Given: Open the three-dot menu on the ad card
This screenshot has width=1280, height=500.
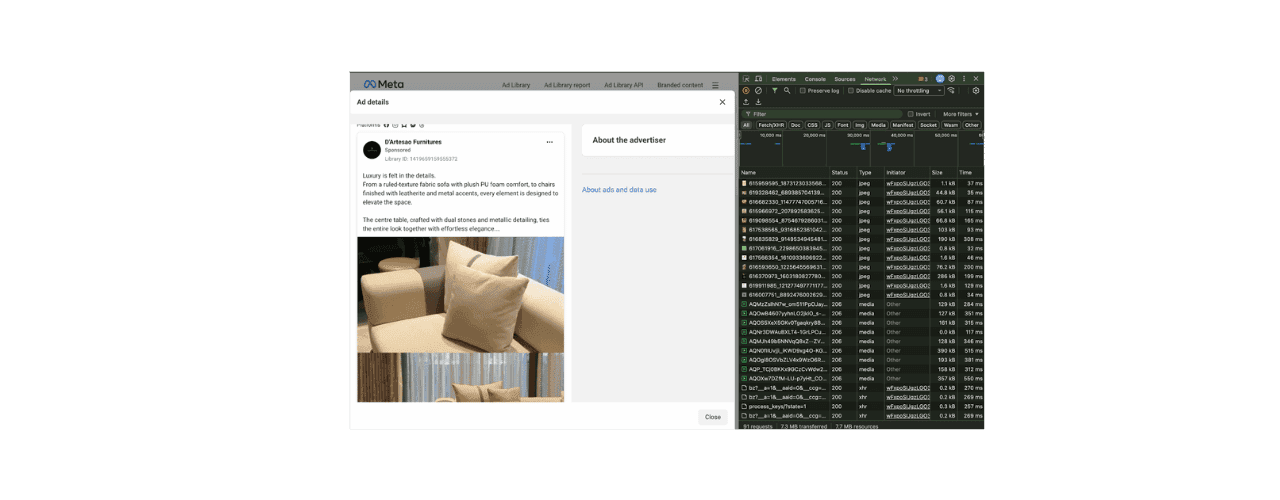Looking at the screenshot, I should pos(549,142).
